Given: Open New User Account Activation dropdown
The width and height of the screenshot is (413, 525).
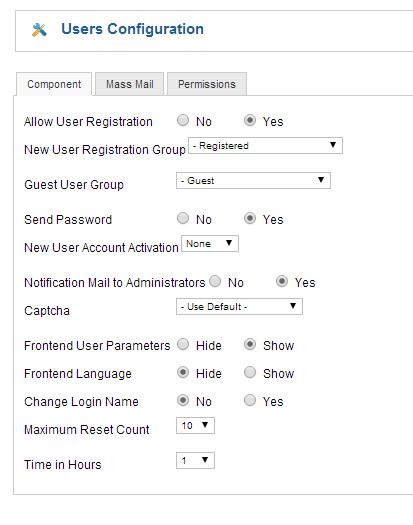Looking at the screenshot, I should 210,244.
